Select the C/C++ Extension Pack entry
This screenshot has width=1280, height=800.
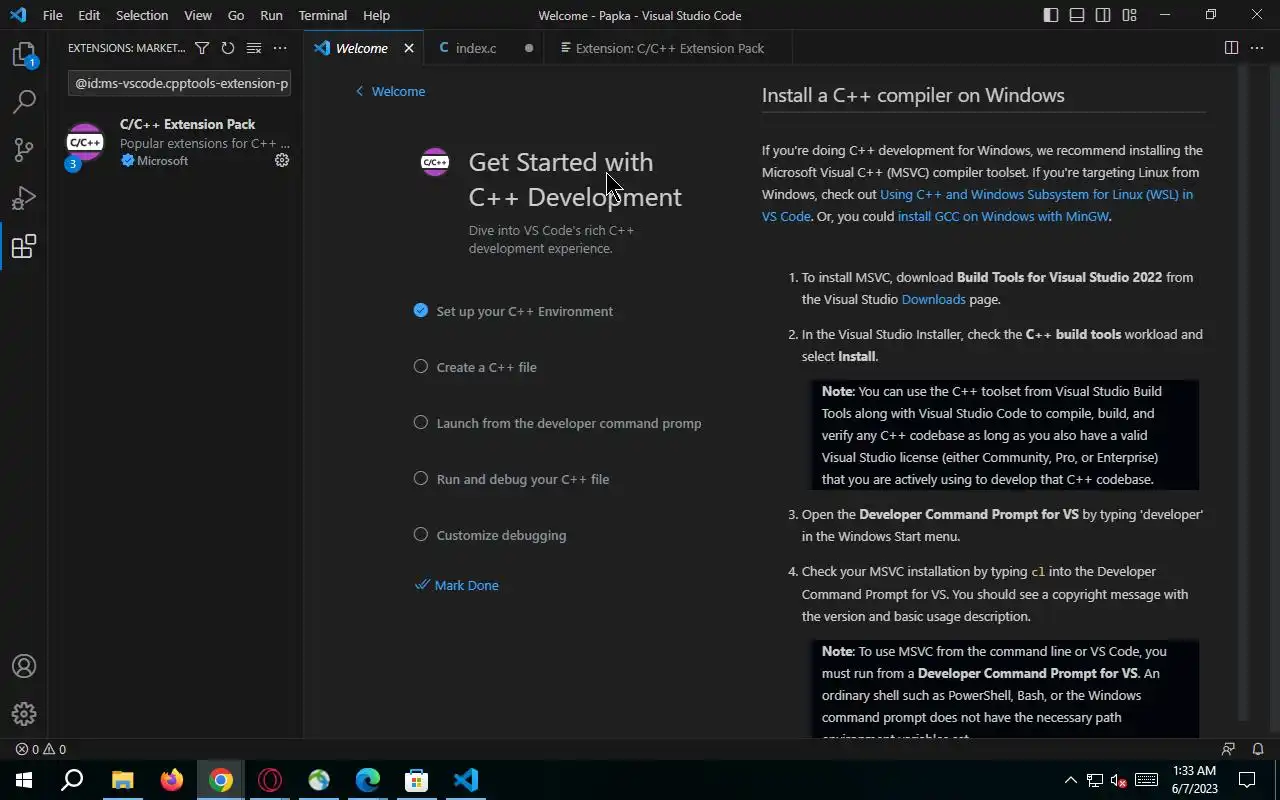(x=176, y=142)
